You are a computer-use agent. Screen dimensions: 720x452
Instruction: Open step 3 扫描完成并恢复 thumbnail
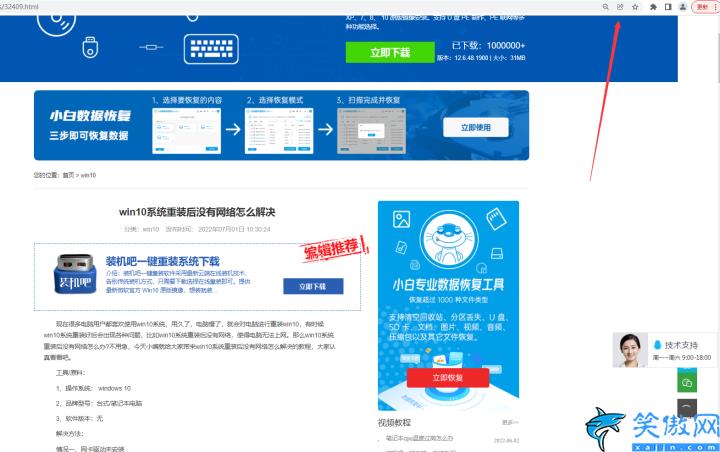click(x=371, y=131)
